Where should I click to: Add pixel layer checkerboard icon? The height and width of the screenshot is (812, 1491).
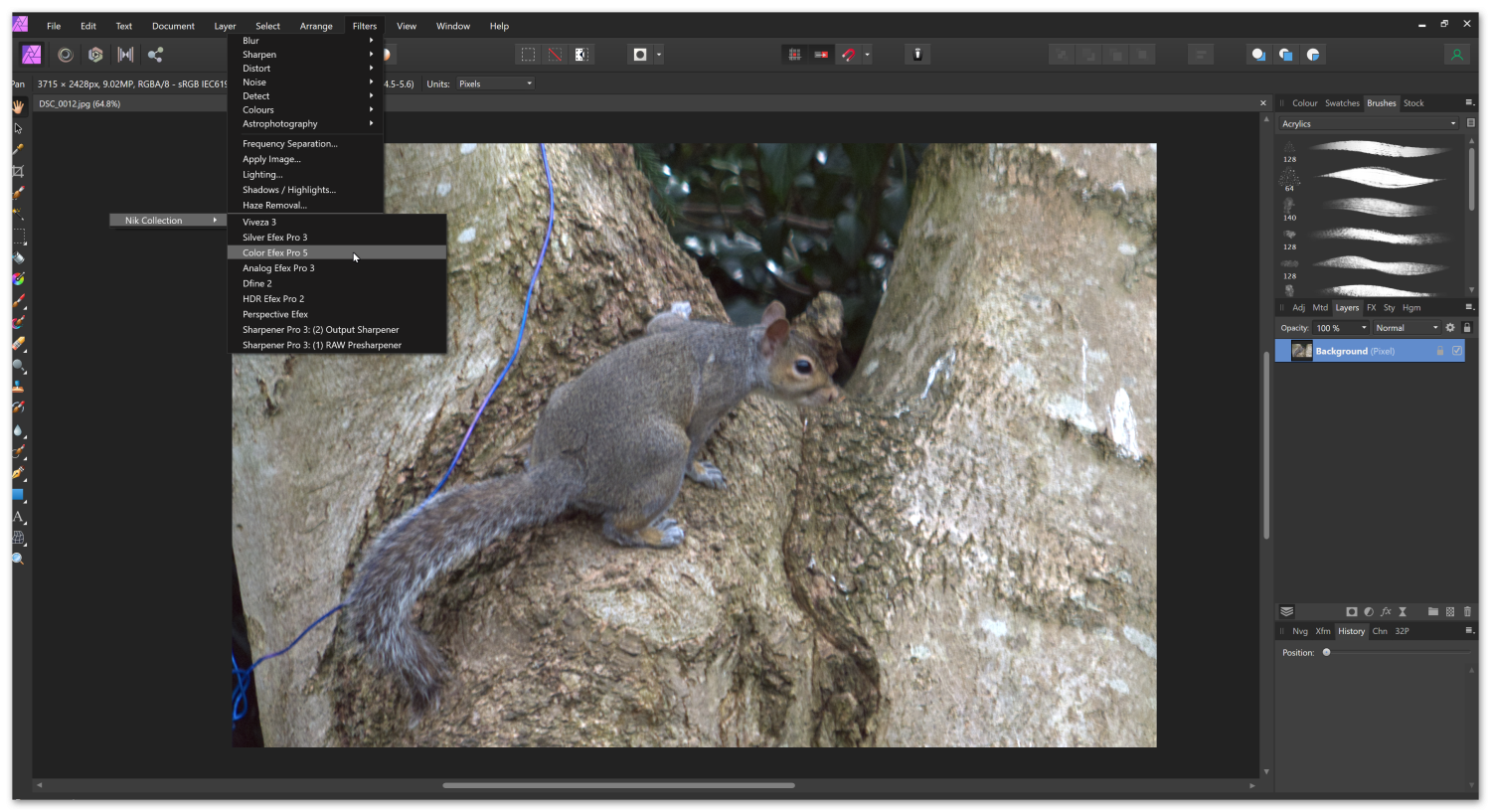pos(1450,611)
